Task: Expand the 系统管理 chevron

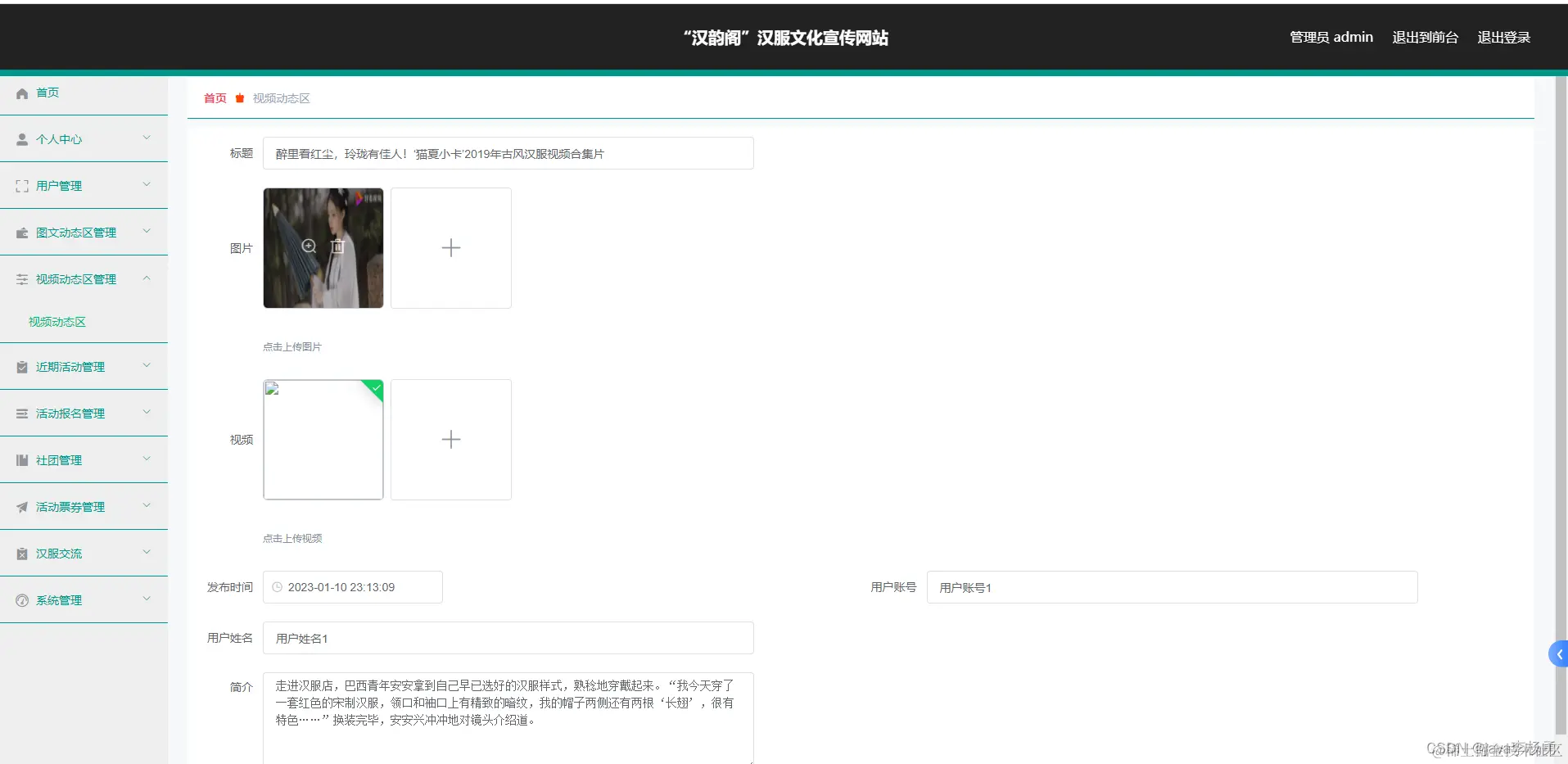Action: coord(147,599)
